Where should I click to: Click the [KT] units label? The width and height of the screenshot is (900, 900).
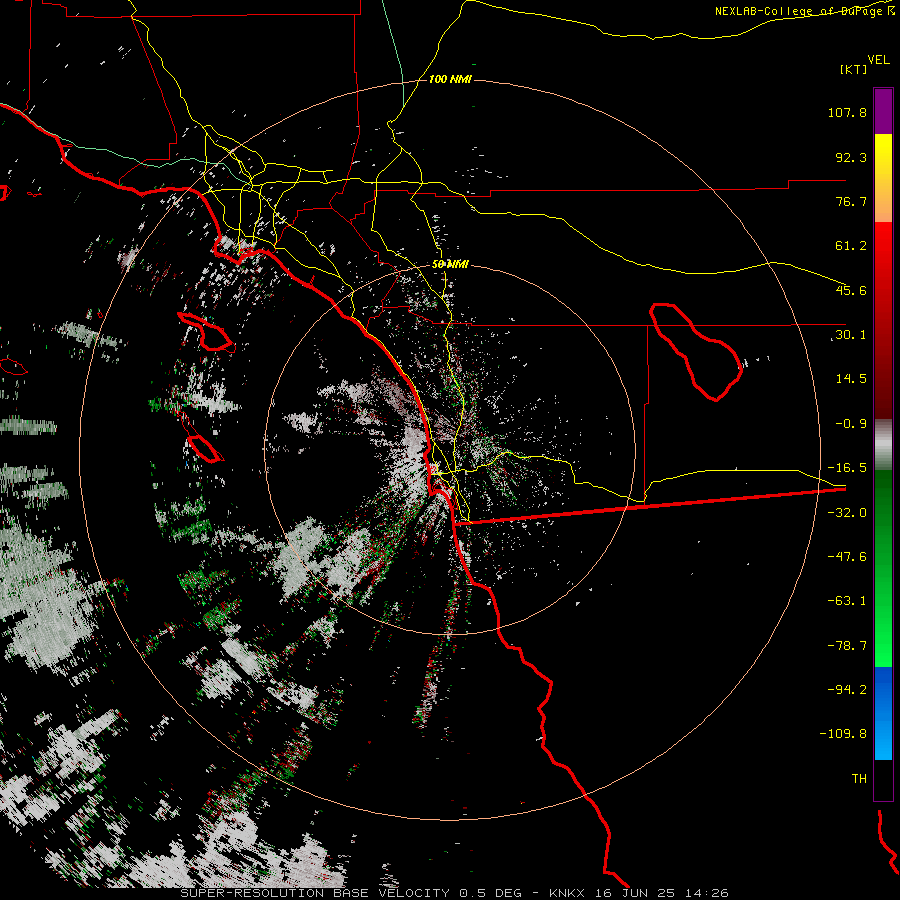854,69
